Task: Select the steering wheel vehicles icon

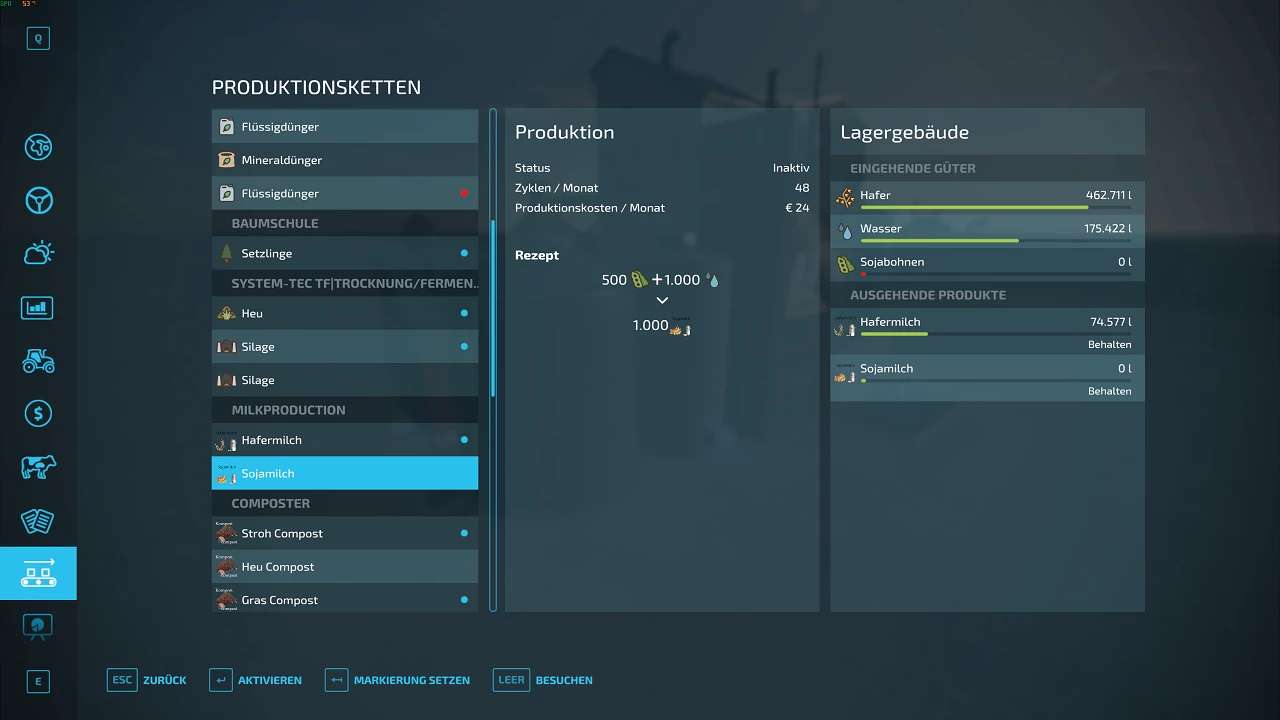Action: (x=38, y=200)
